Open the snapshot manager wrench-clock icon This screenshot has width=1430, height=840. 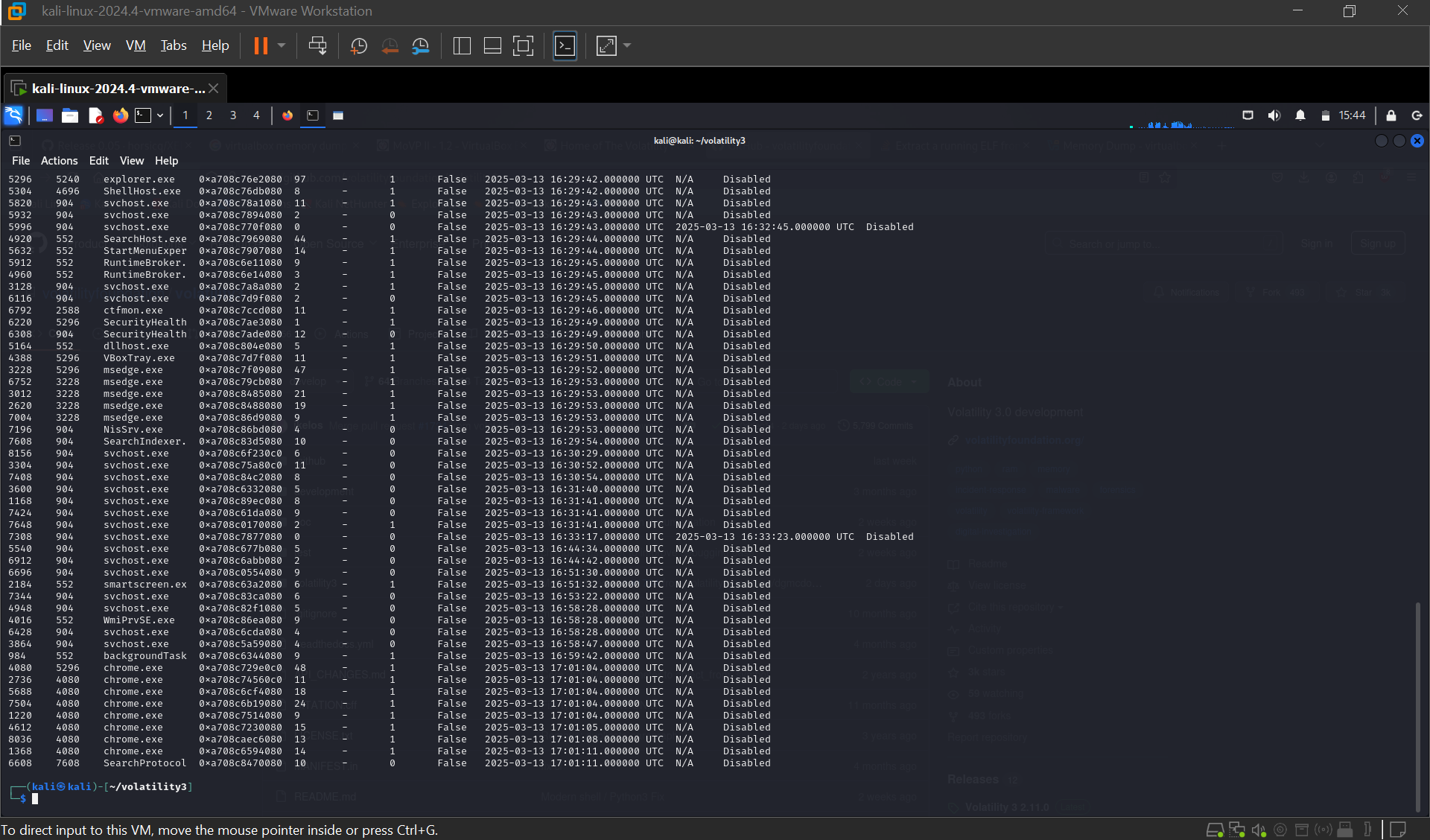tap(421, 46)
